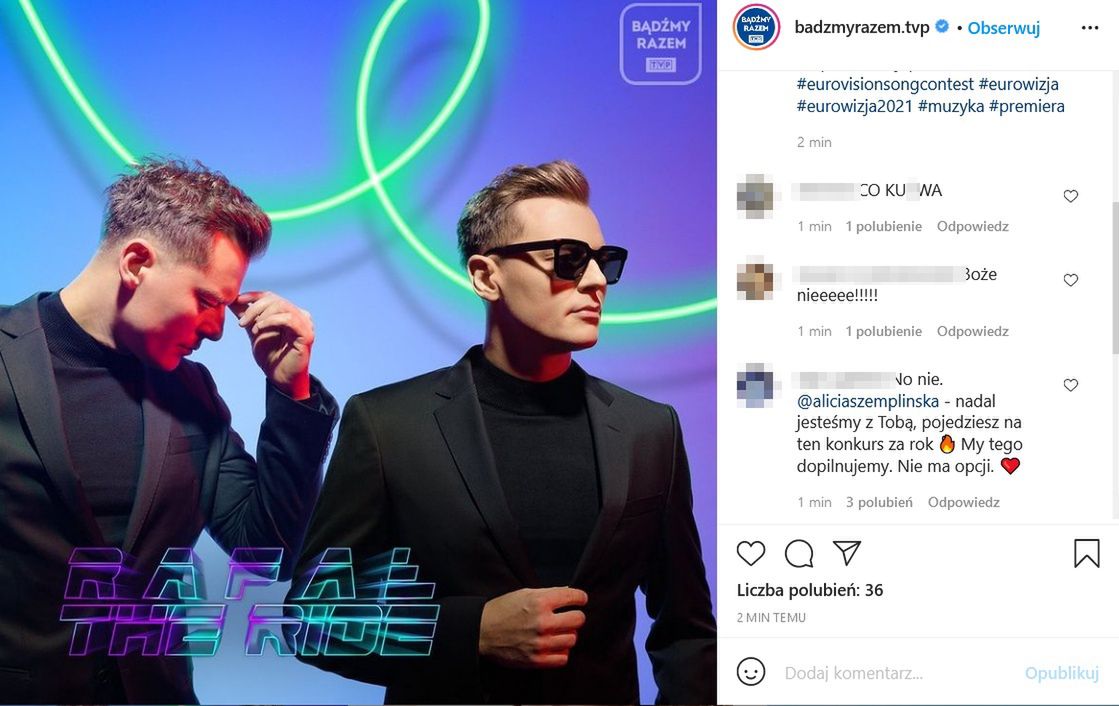Reply to the 'Boże nieeeee!!!!!' comment
Screen dimensions: 1119x706
pos(973,331)
